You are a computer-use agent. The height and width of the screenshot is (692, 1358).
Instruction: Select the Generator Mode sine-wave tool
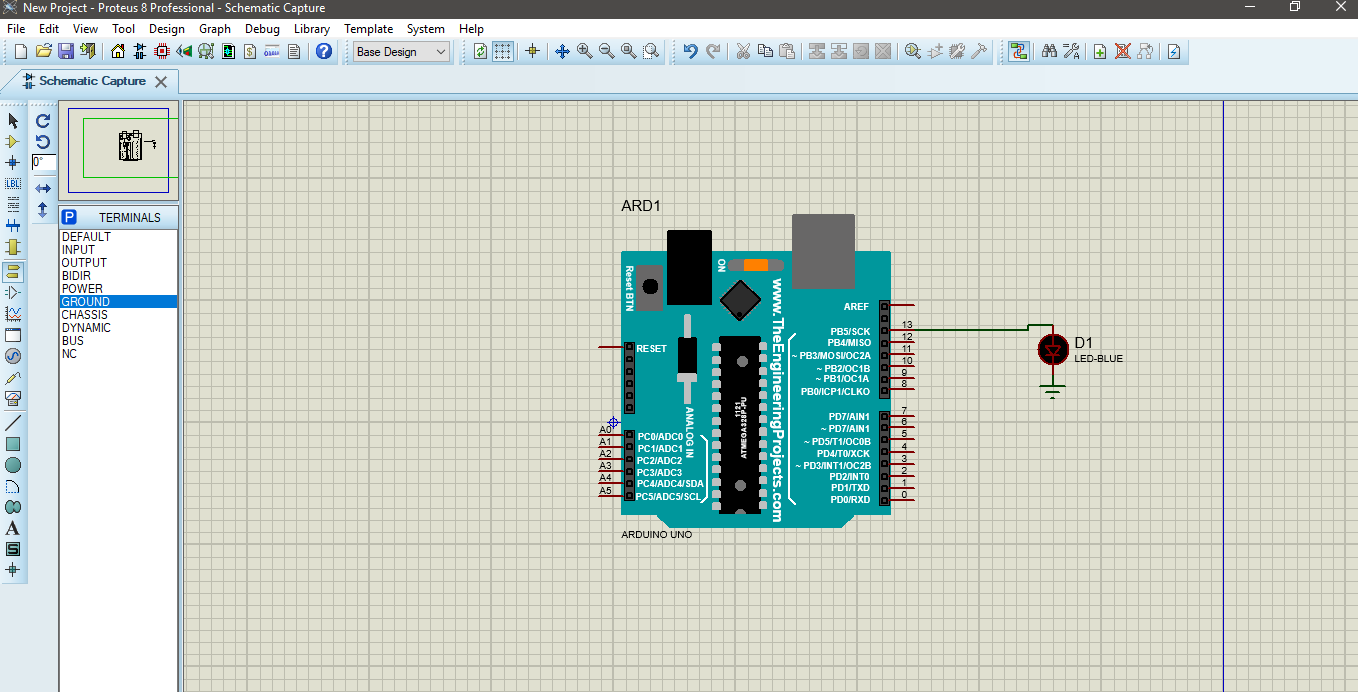pos(13,356)
